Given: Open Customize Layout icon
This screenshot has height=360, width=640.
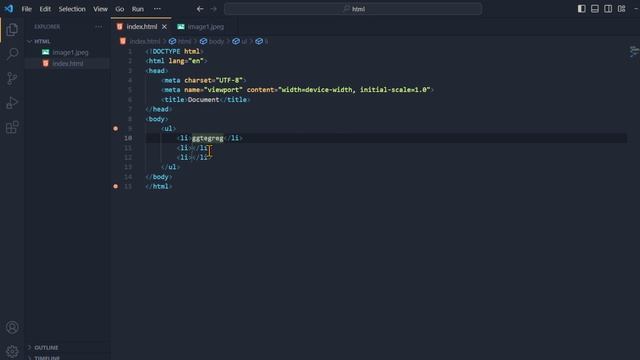Looking at the screenshot, I should 621,9.
